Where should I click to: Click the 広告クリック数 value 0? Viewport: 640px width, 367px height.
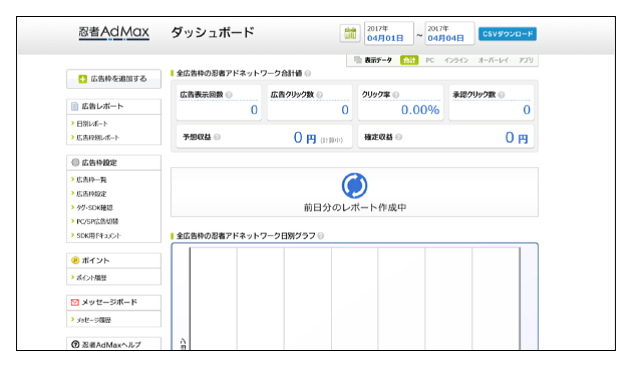(345, 110)
